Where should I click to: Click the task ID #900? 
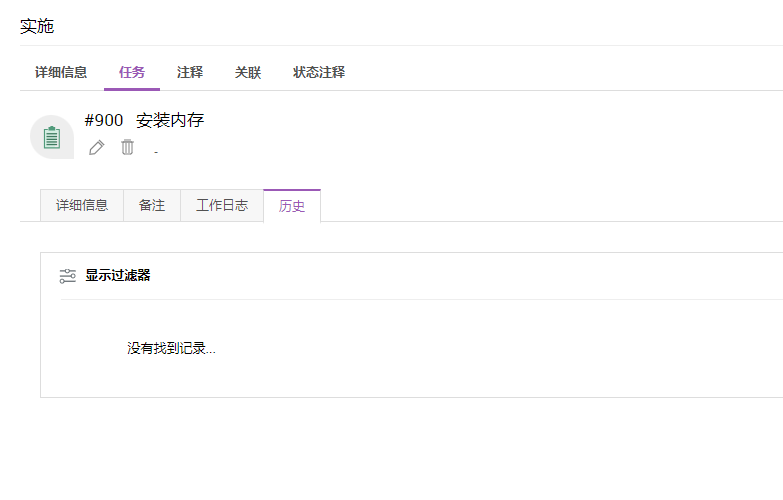click(104, 121)
